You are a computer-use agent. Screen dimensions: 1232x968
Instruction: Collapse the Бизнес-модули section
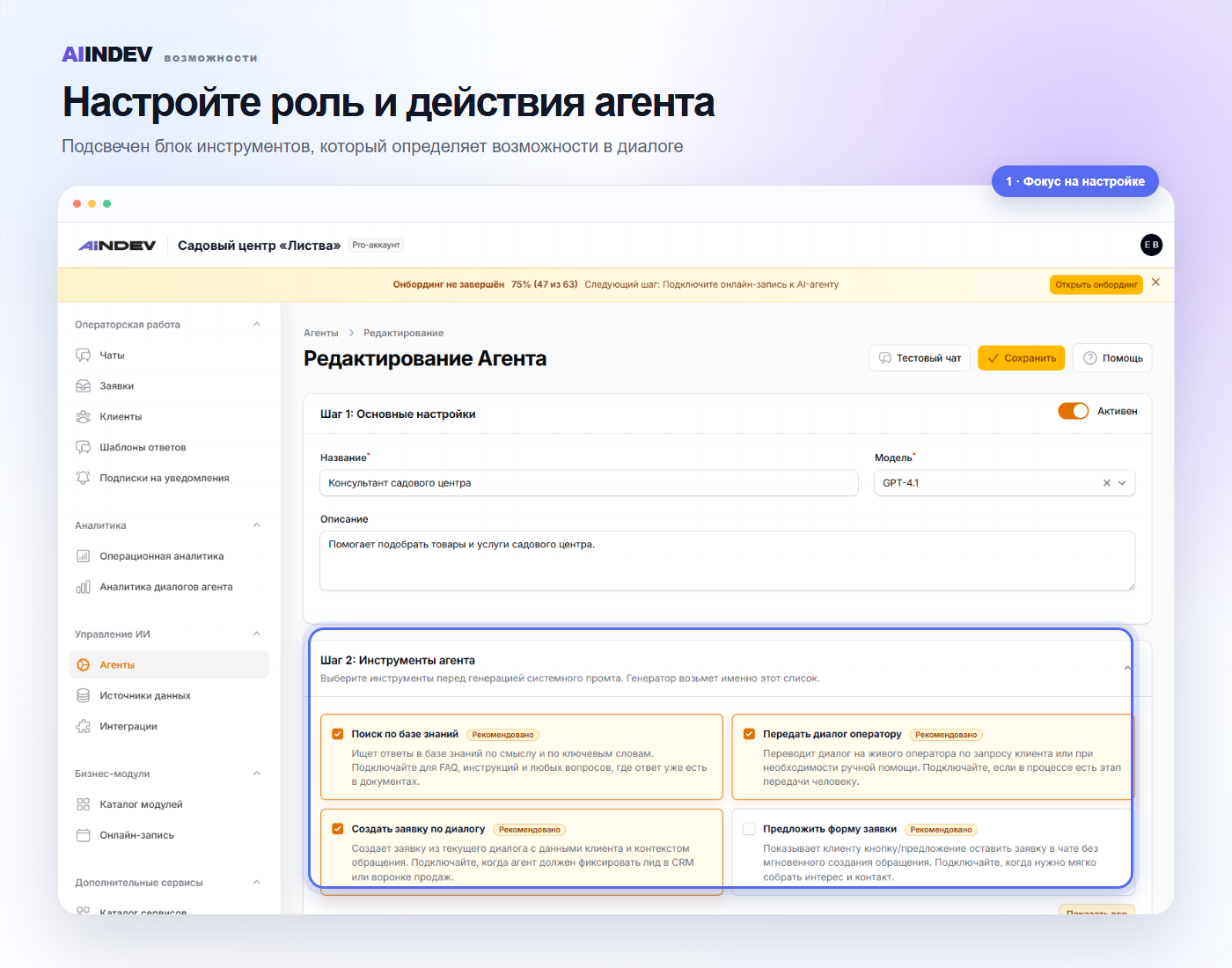pyautogui.click(x=257, y=774)
